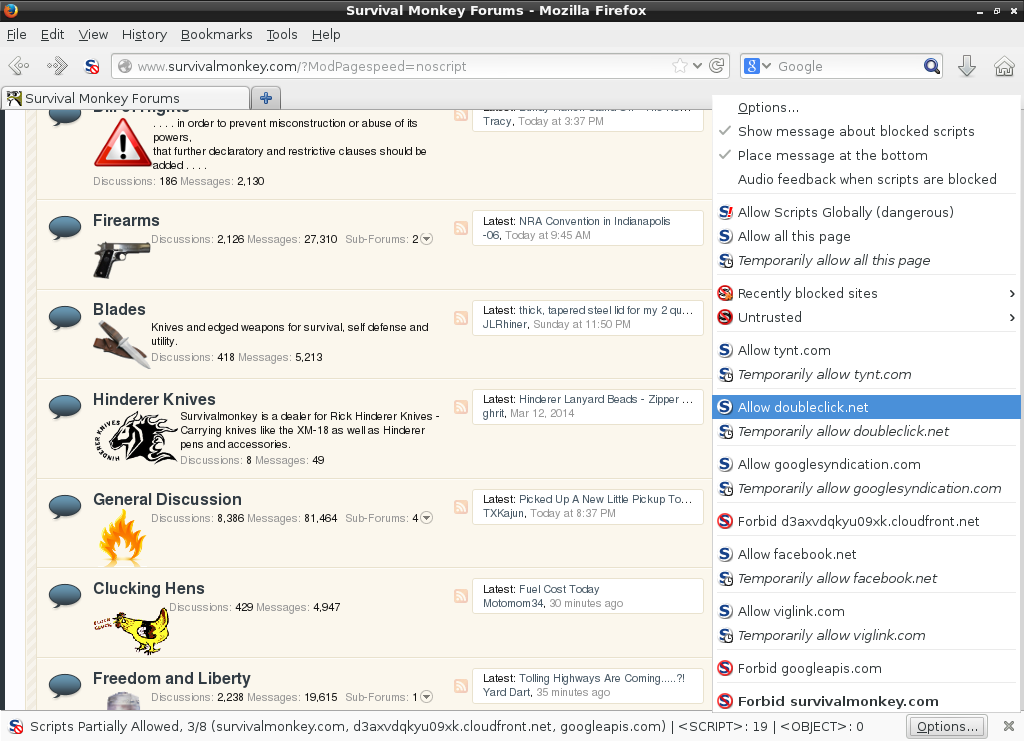This screenshot has width=1024, height=742.
Task: Select Forbid survivalmonkey.com
Action: tap(867, 701)
